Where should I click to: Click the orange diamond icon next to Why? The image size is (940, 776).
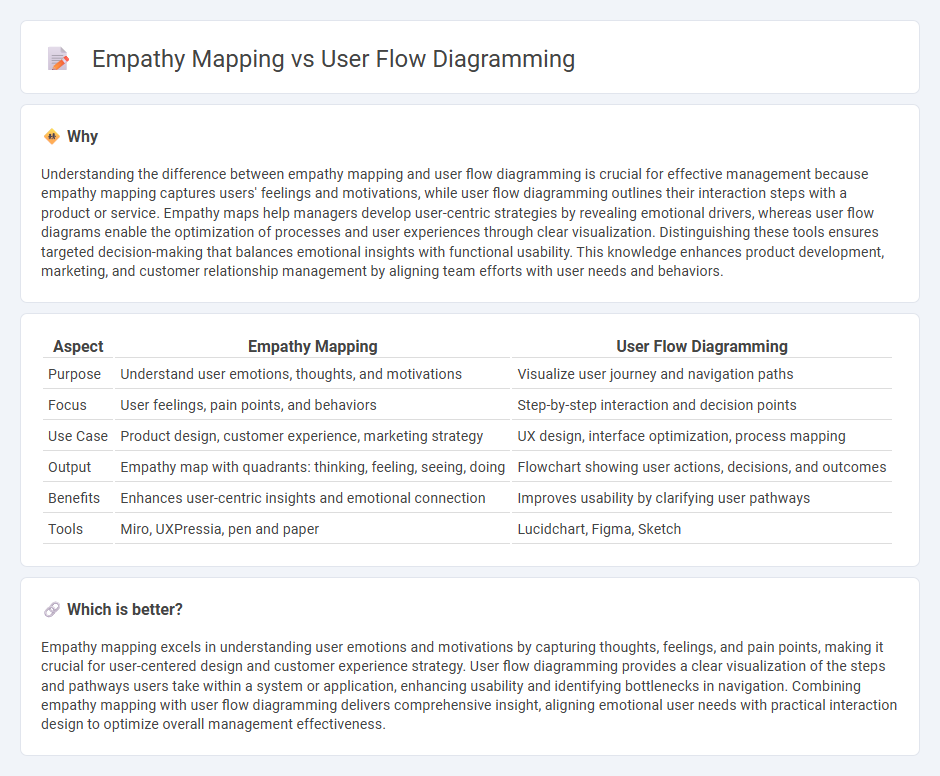(52, 137)
